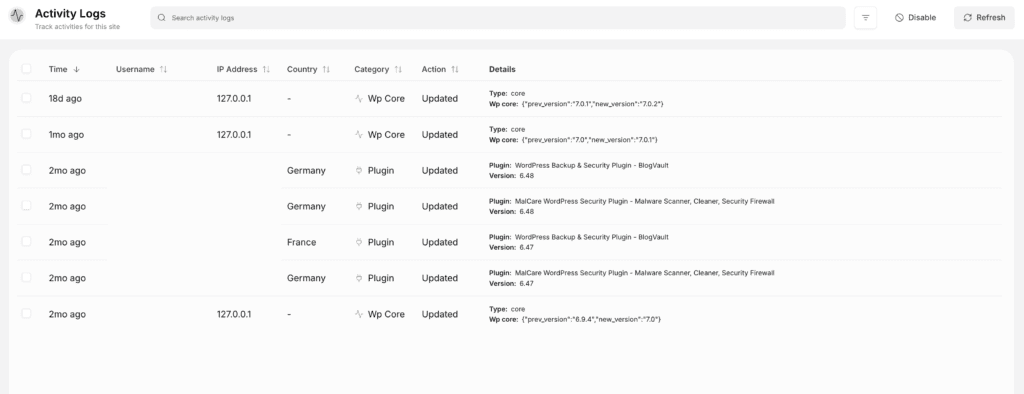Screen dimensions: 1024x394
Task: Check the 6.9.4 to 7.0 row checkbox
Action: (26, 314)
